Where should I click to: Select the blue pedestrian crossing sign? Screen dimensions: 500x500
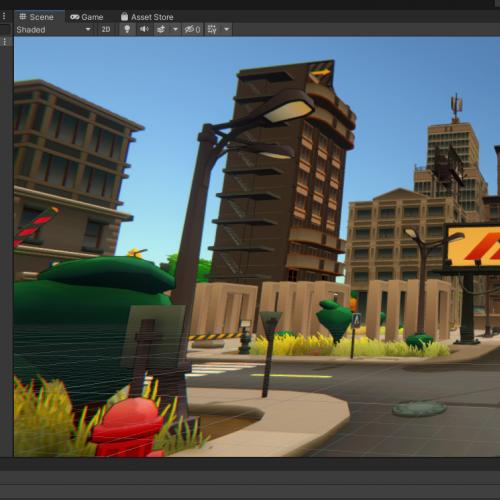(356, 320)
